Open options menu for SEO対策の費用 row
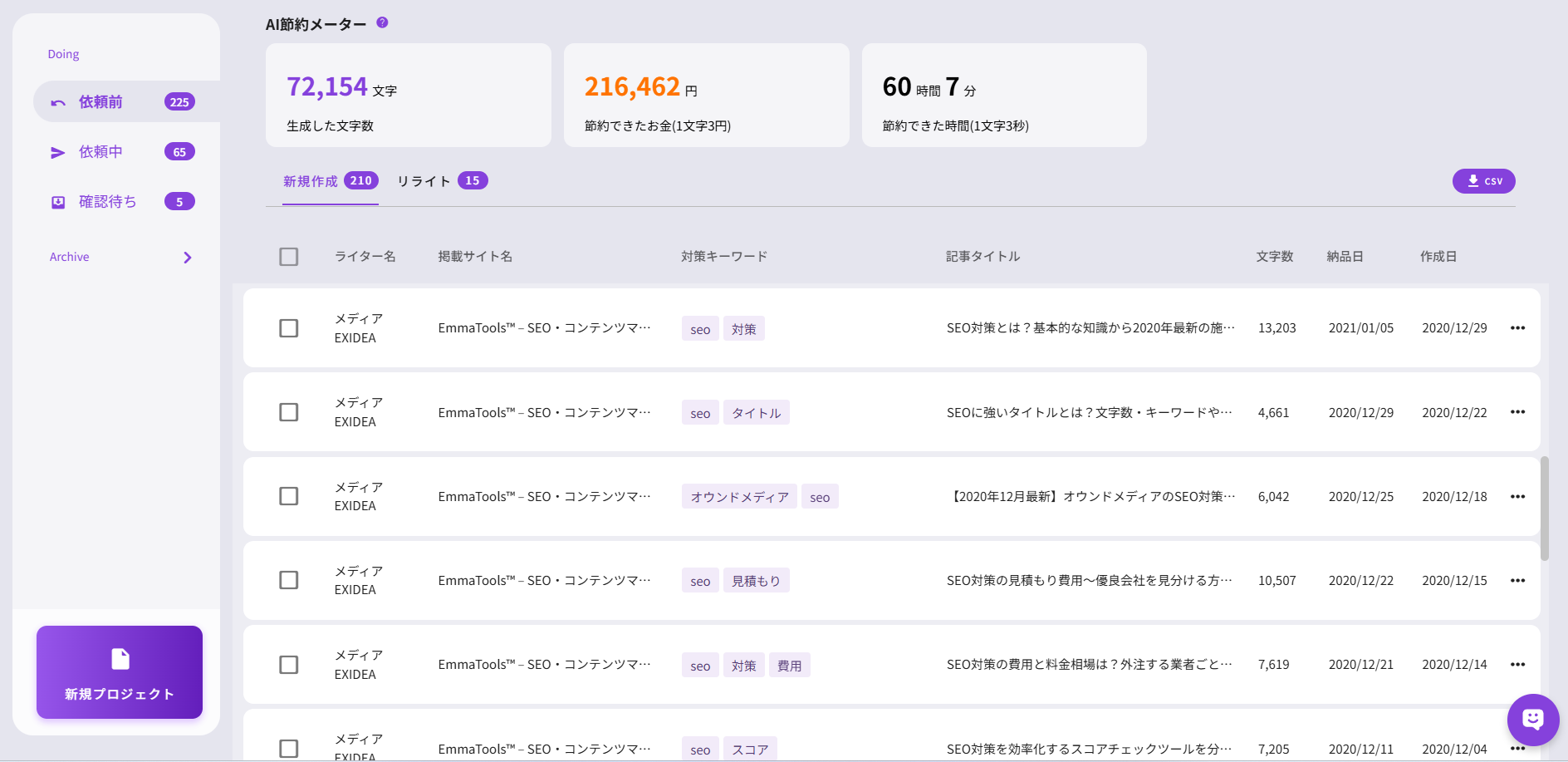 (x=1517, y=664)
